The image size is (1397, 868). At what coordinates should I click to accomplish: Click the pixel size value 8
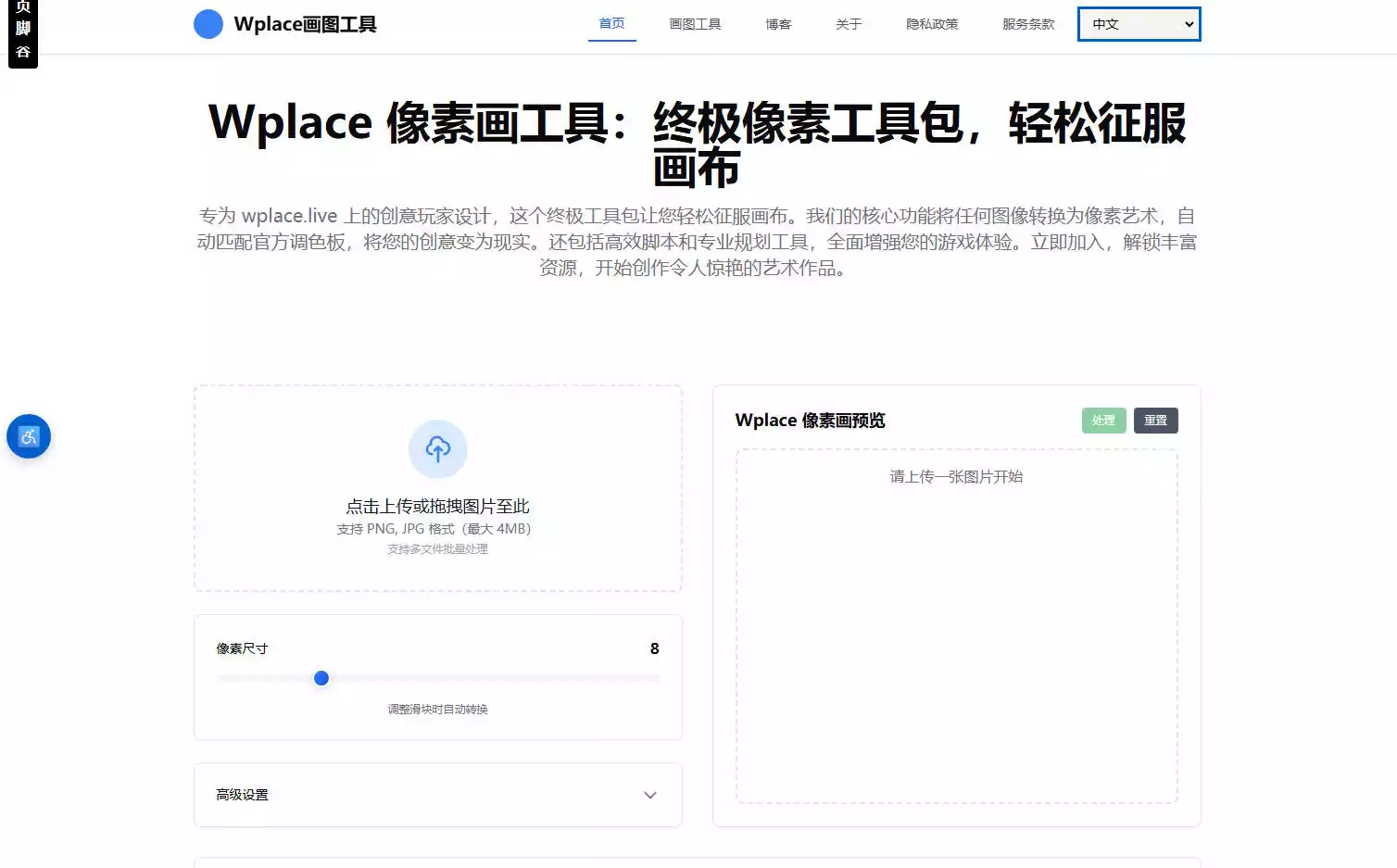pos(655,648)
